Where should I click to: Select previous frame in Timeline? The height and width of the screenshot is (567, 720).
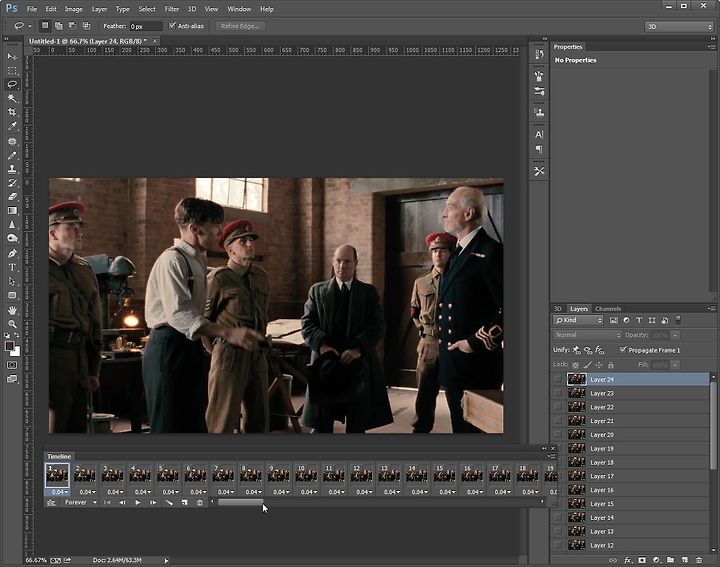click(x=122, y=503)
